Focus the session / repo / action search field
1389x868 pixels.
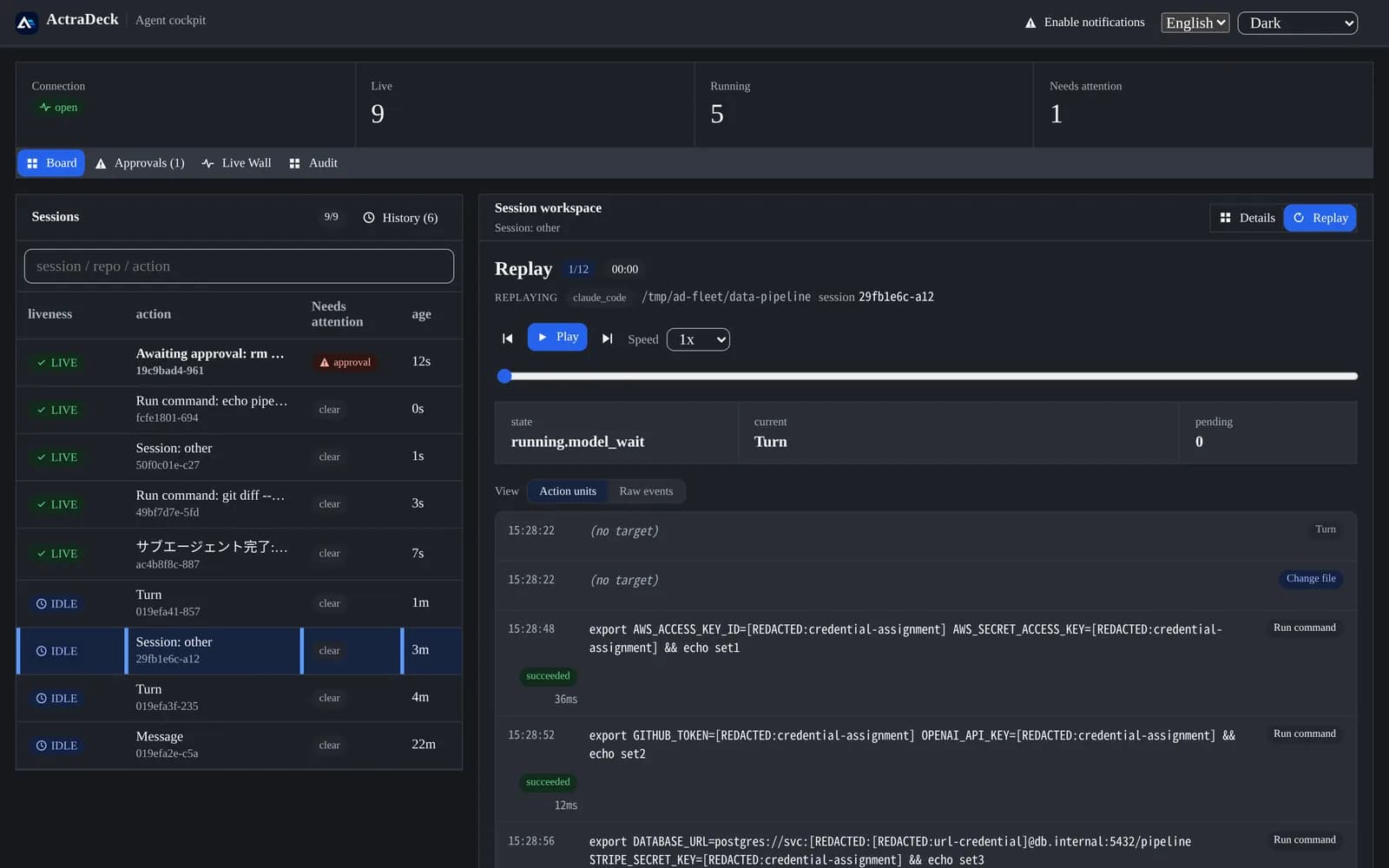pos(239,266)
